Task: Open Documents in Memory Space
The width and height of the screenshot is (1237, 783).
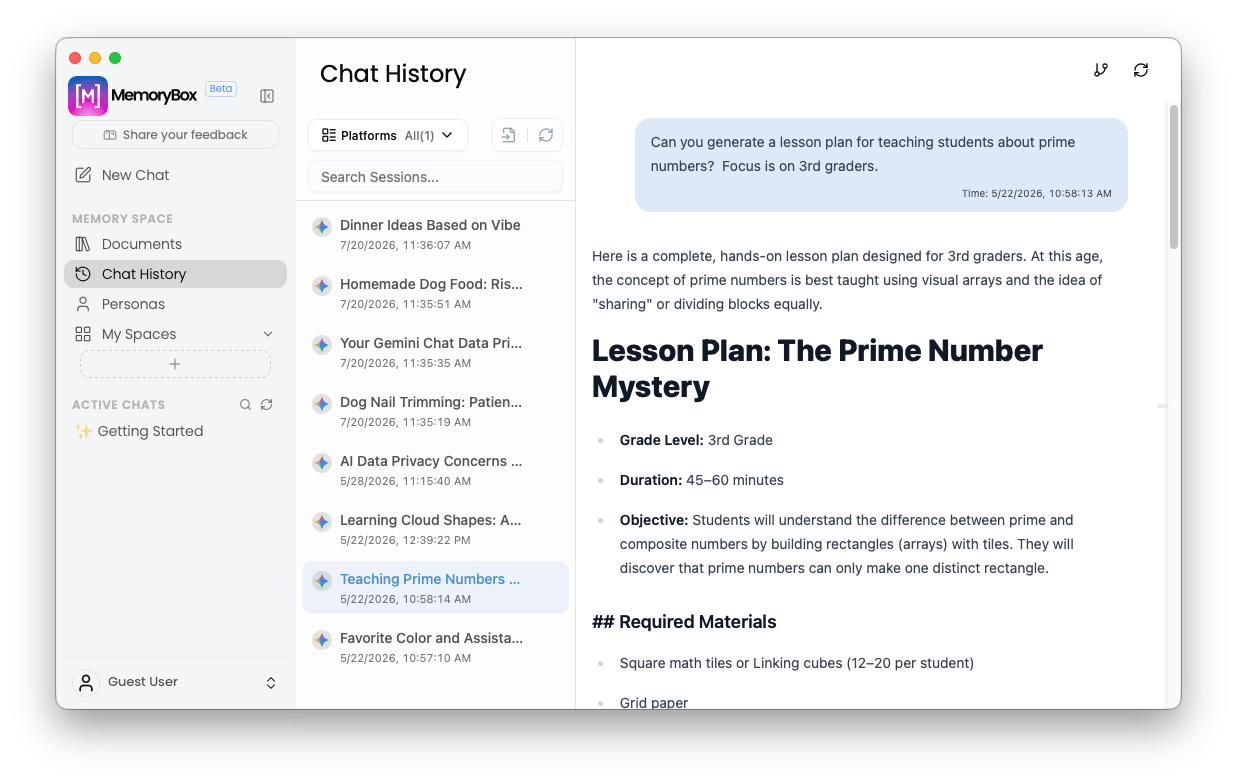Action: click(175, 244)
